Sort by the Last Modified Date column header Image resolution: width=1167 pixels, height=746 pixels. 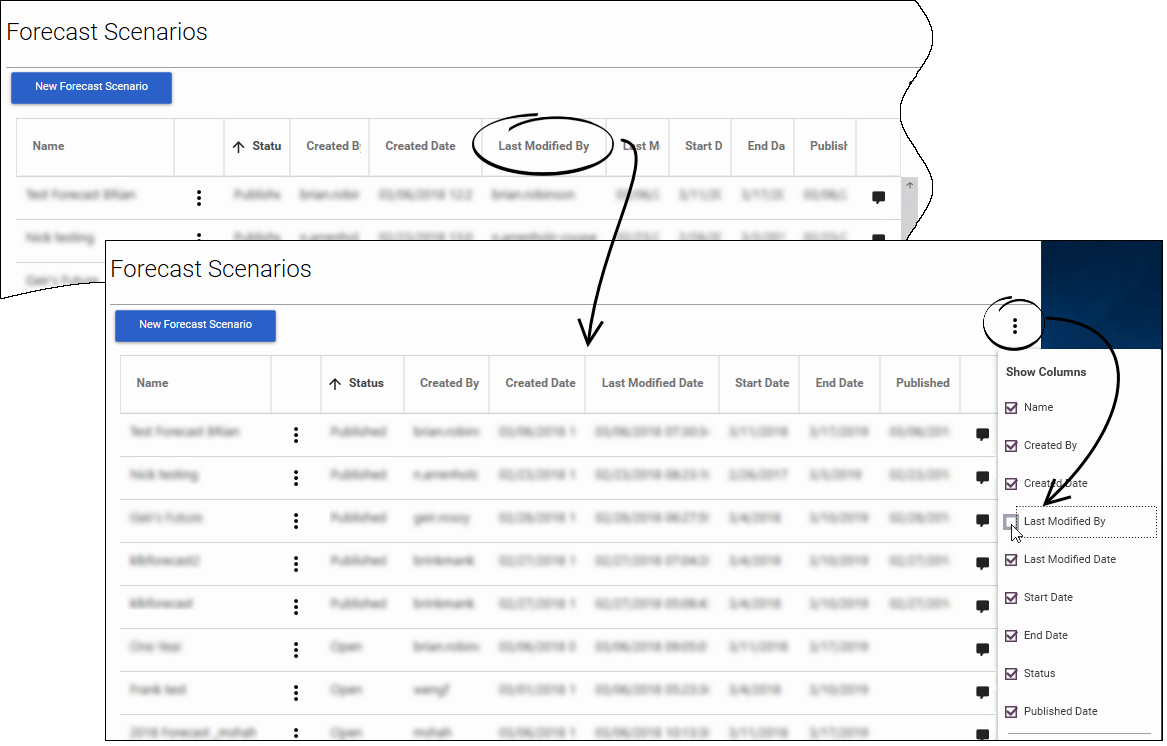pyautogui.click(x=652, y=383)
